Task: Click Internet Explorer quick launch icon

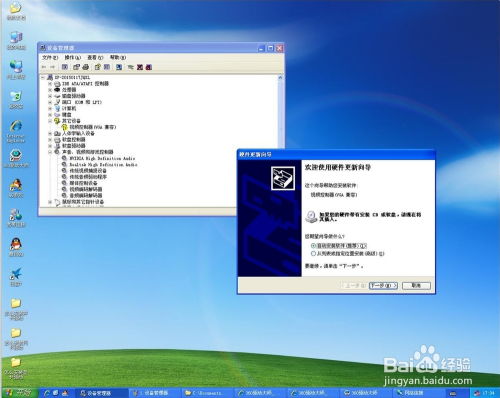Action: (x=47, y=393)
